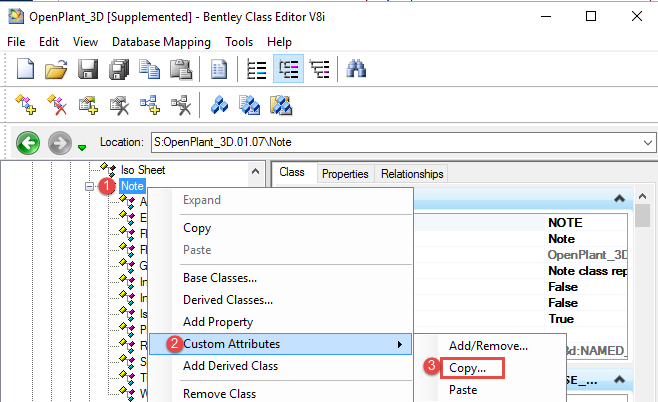658x402 pixels.
Task: Switch to the Class tab
Action: (x=292, y=172)
